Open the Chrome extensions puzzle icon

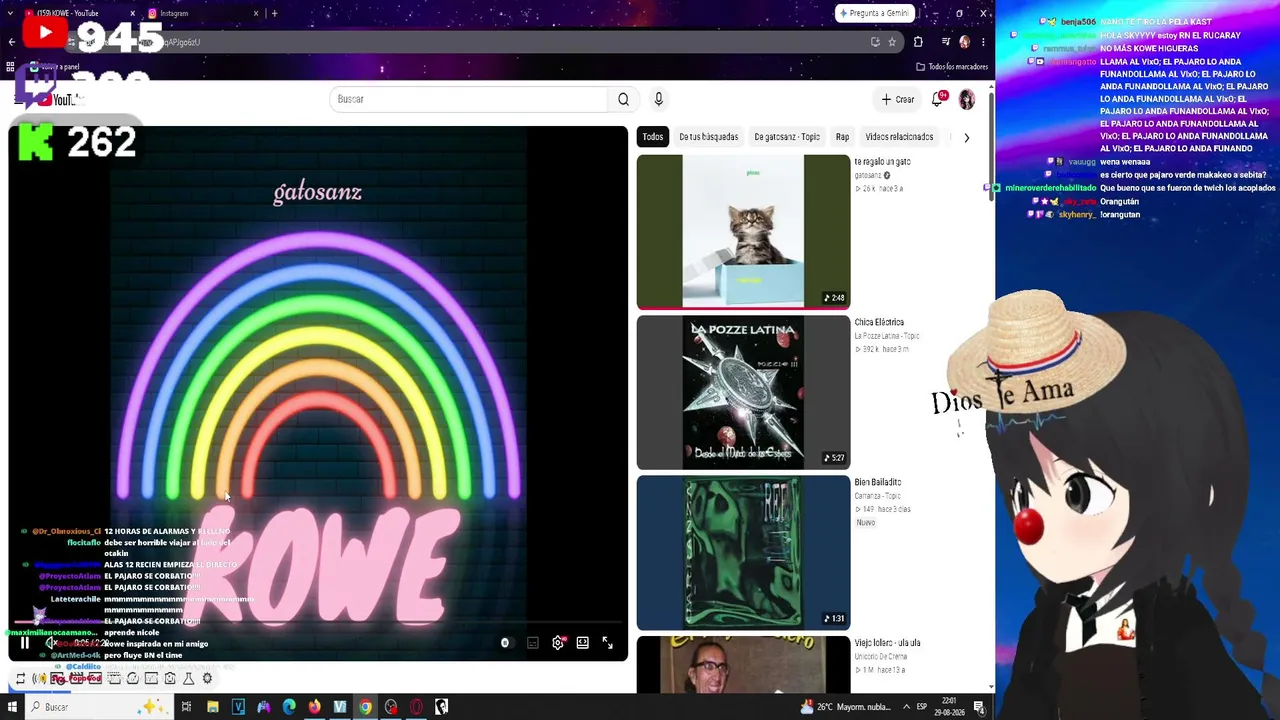(918, 42)
